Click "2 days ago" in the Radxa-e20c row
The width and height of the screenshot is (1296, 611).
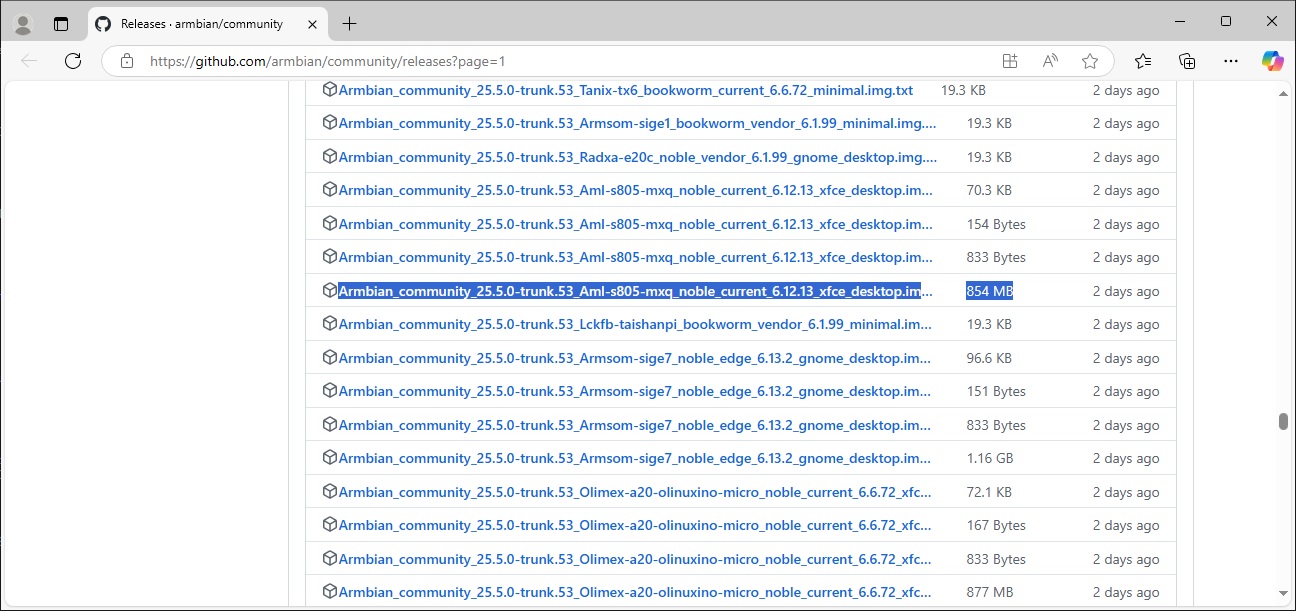click(x=1126, y=157)
